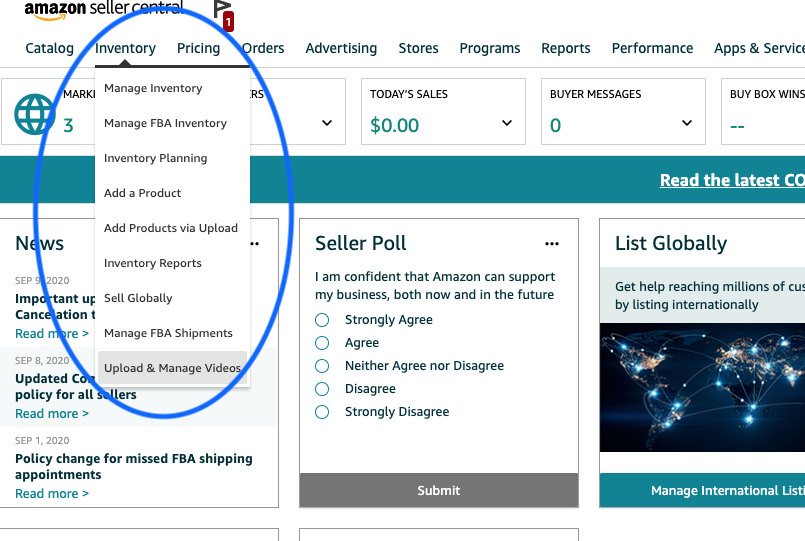Submit the Seller Poll answer
The width and height of the screenshot is (805, 541).
coord(439,490)
